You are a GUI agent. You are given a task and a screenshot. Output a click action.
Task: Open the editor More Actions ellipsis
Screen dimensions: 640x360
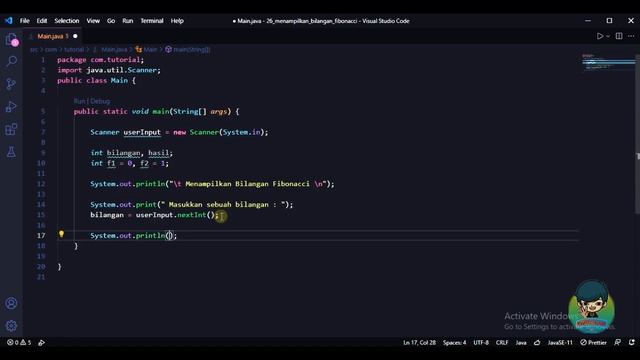tap(631, 36)
